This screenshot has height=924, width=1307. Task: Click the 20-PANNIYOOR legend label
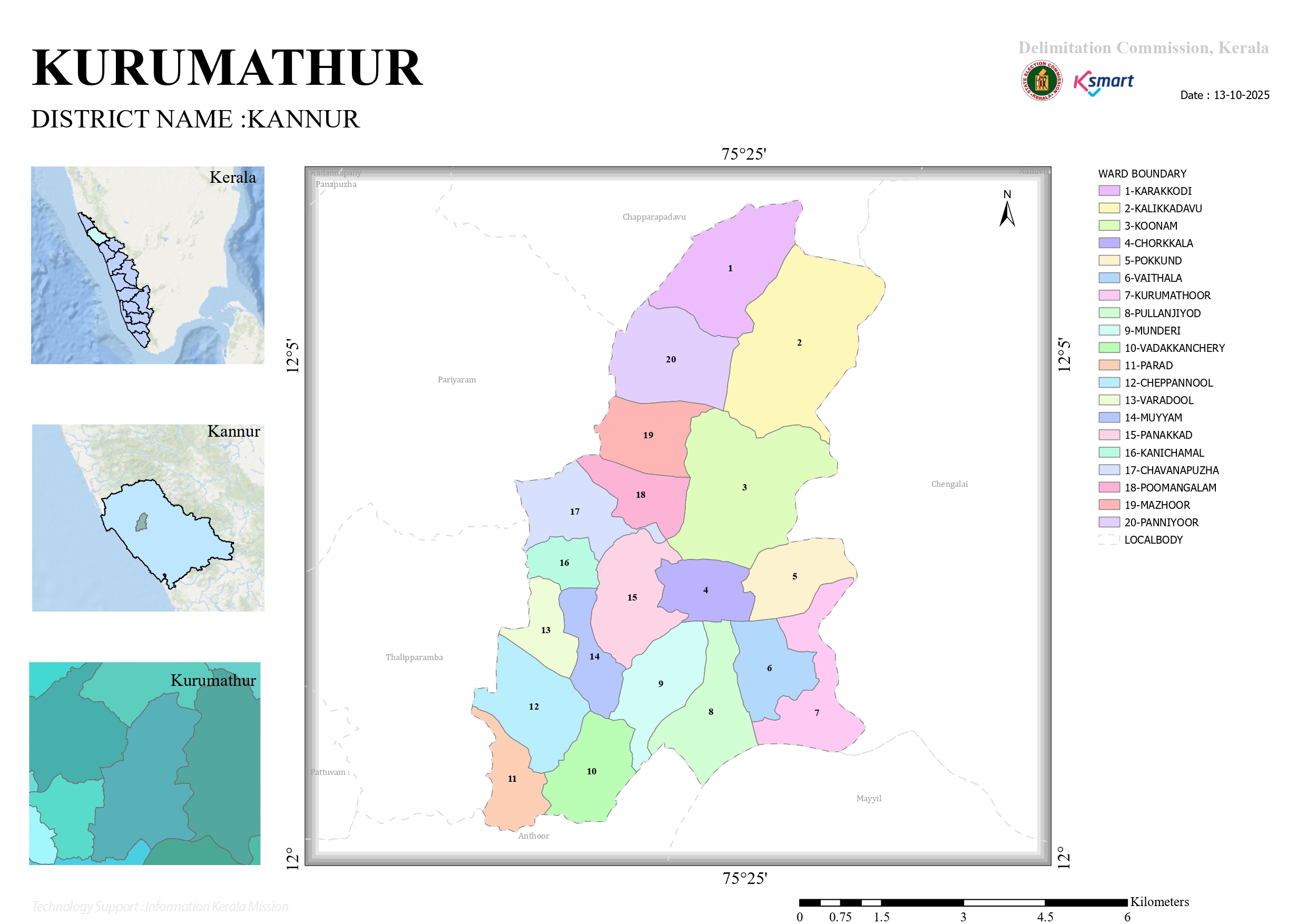point(1161,523)
